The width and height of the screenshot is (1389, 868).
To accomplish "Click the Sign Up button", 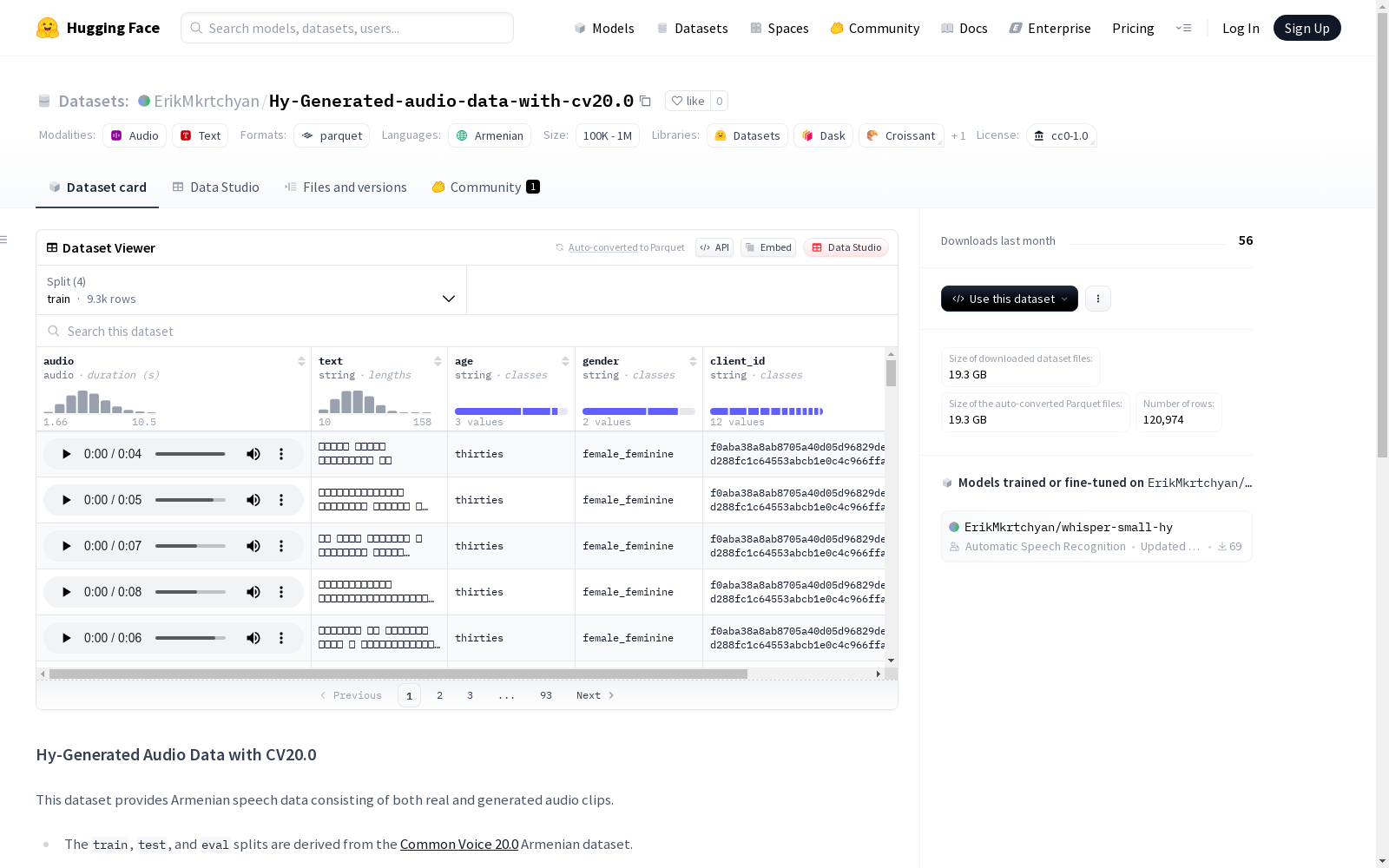I will (1307, 28).
